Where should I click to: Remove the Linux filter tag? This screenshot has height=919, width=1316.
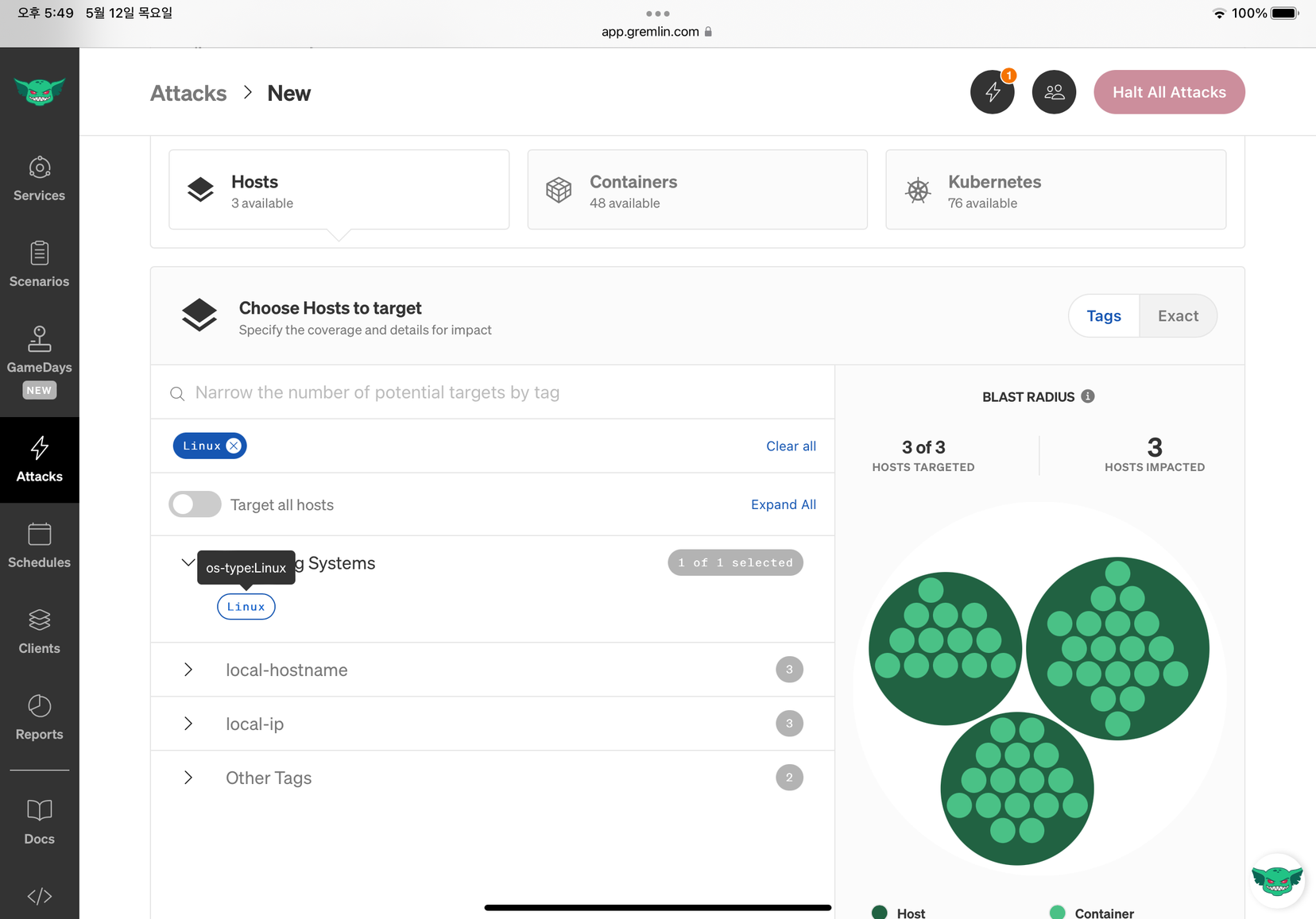[x=234, y=446]
